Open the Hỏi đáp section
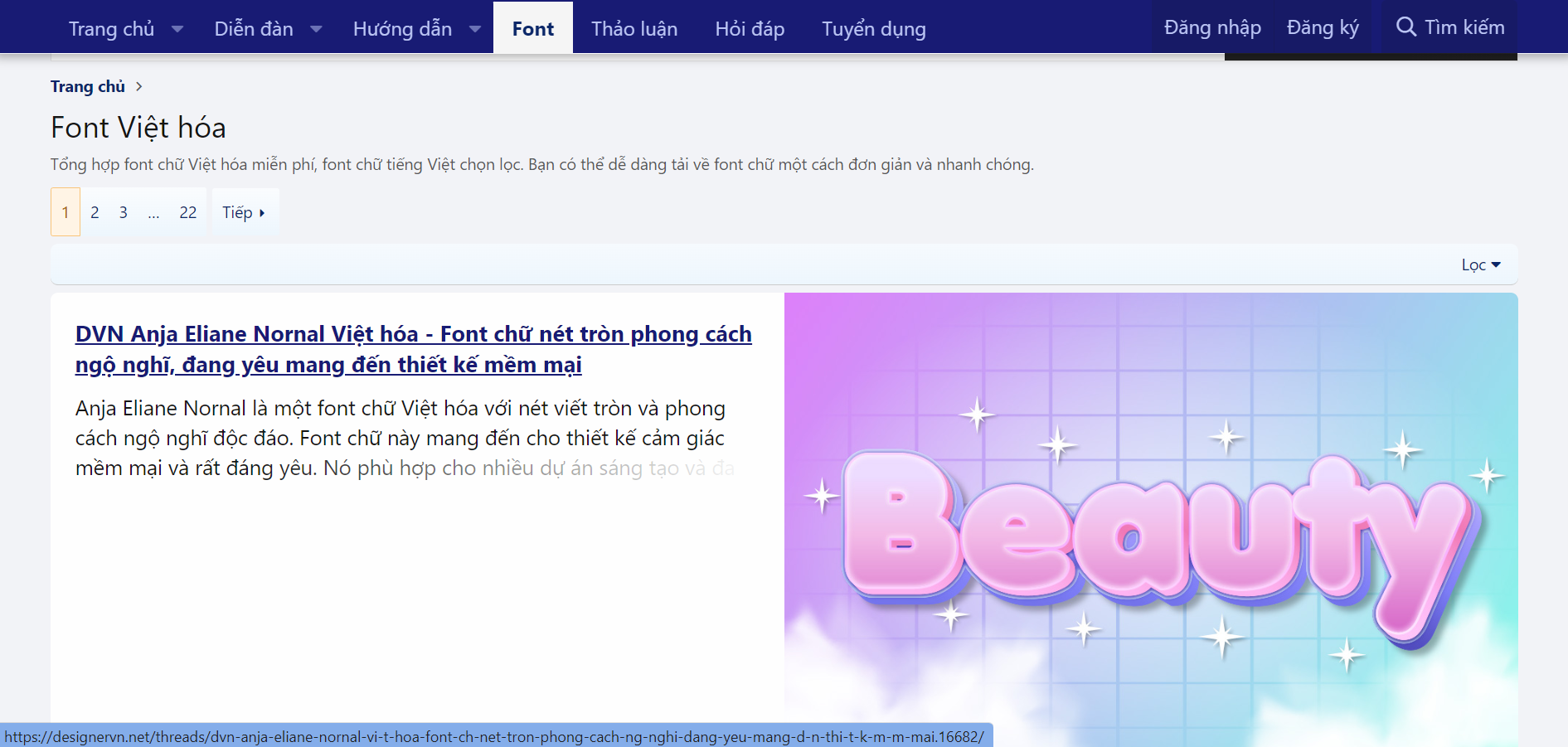This screenshot has height=747, width=1568. [x=749, y=28]
